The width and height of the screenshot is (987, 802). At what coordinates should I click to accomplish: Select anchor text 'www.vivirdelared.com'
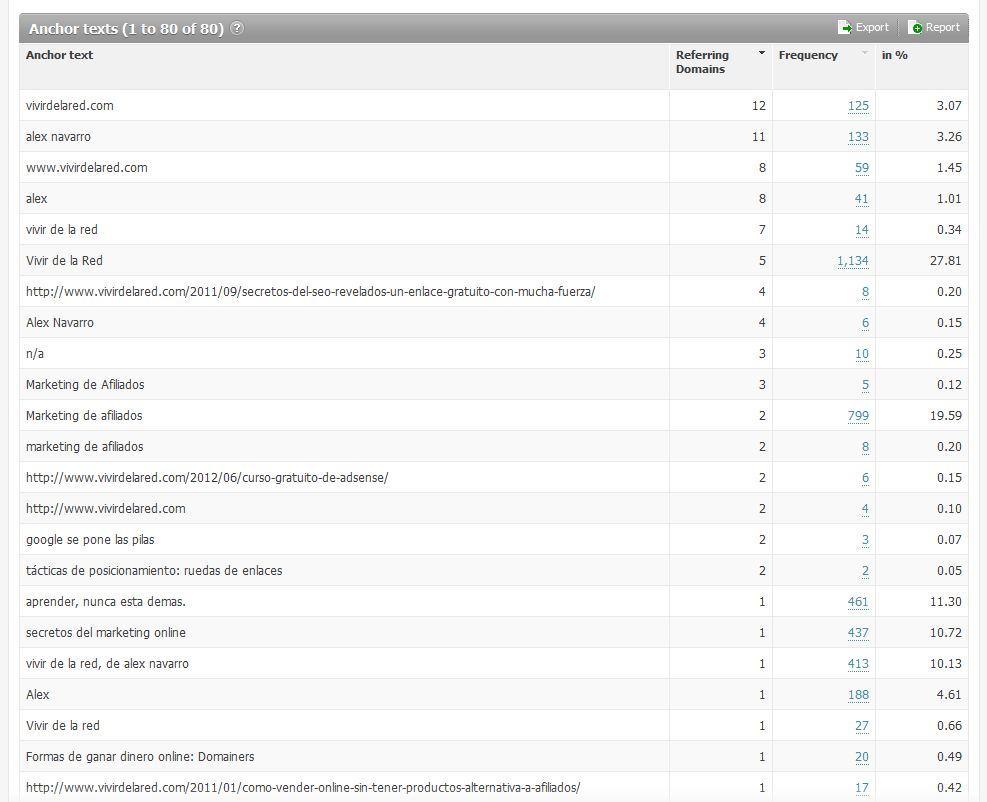point(87,167)
